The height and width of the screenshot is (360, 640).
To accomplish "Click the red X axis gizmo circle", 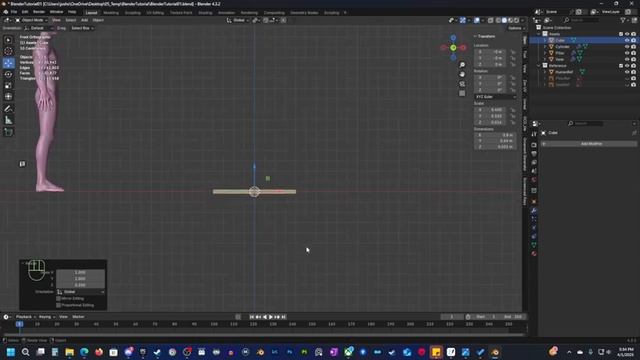I will click(x=463, y=48).
